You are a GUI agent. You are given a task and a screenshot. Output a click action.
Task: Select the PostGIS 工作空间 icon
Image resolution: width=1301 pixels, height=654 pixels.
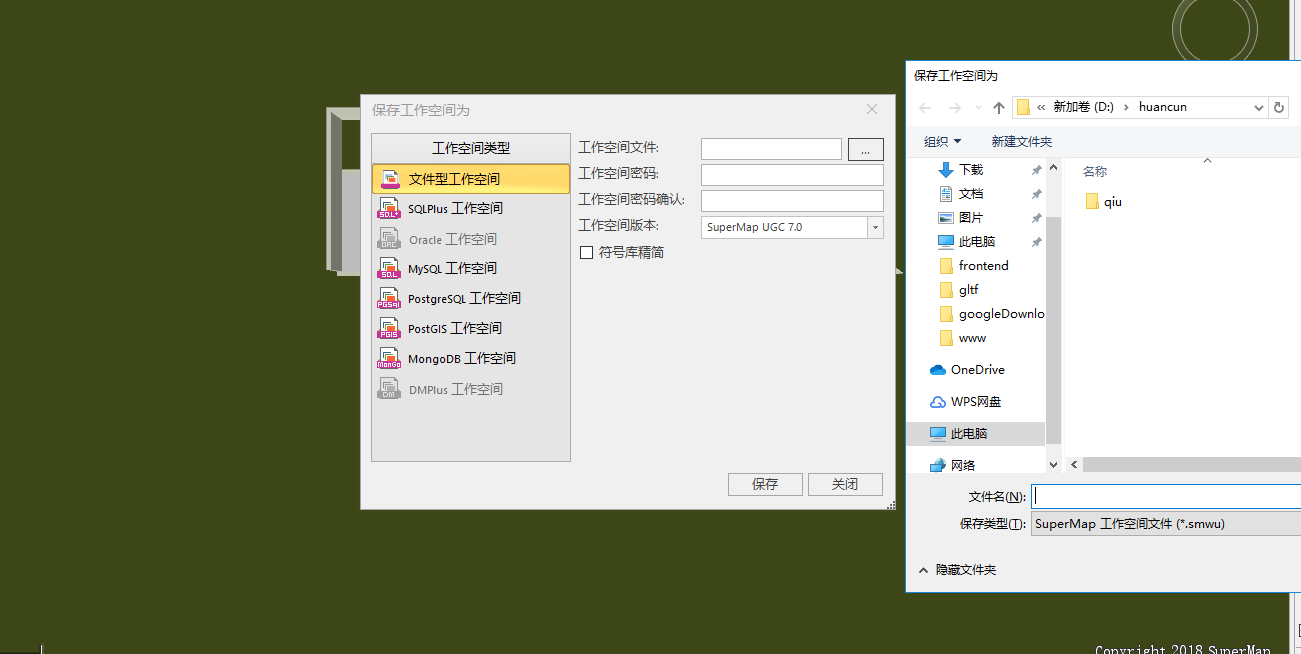coord(389,329)
